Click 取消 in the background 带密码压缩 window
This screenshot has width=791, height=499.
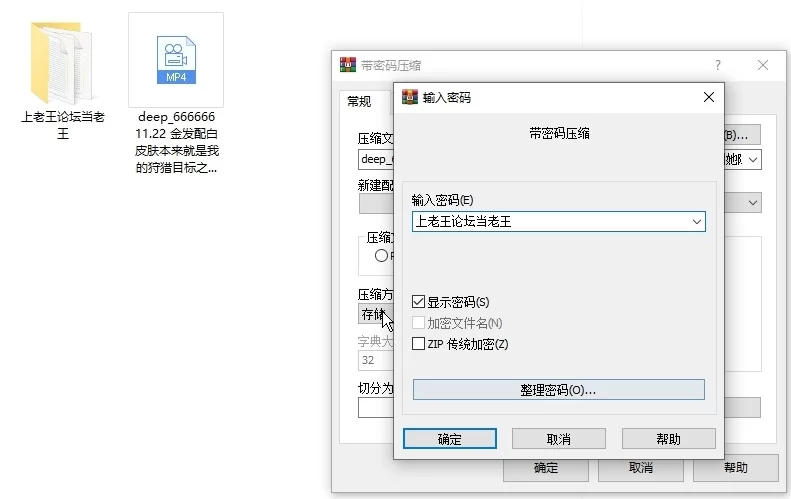pyautogui.click(x=641, y=470)
